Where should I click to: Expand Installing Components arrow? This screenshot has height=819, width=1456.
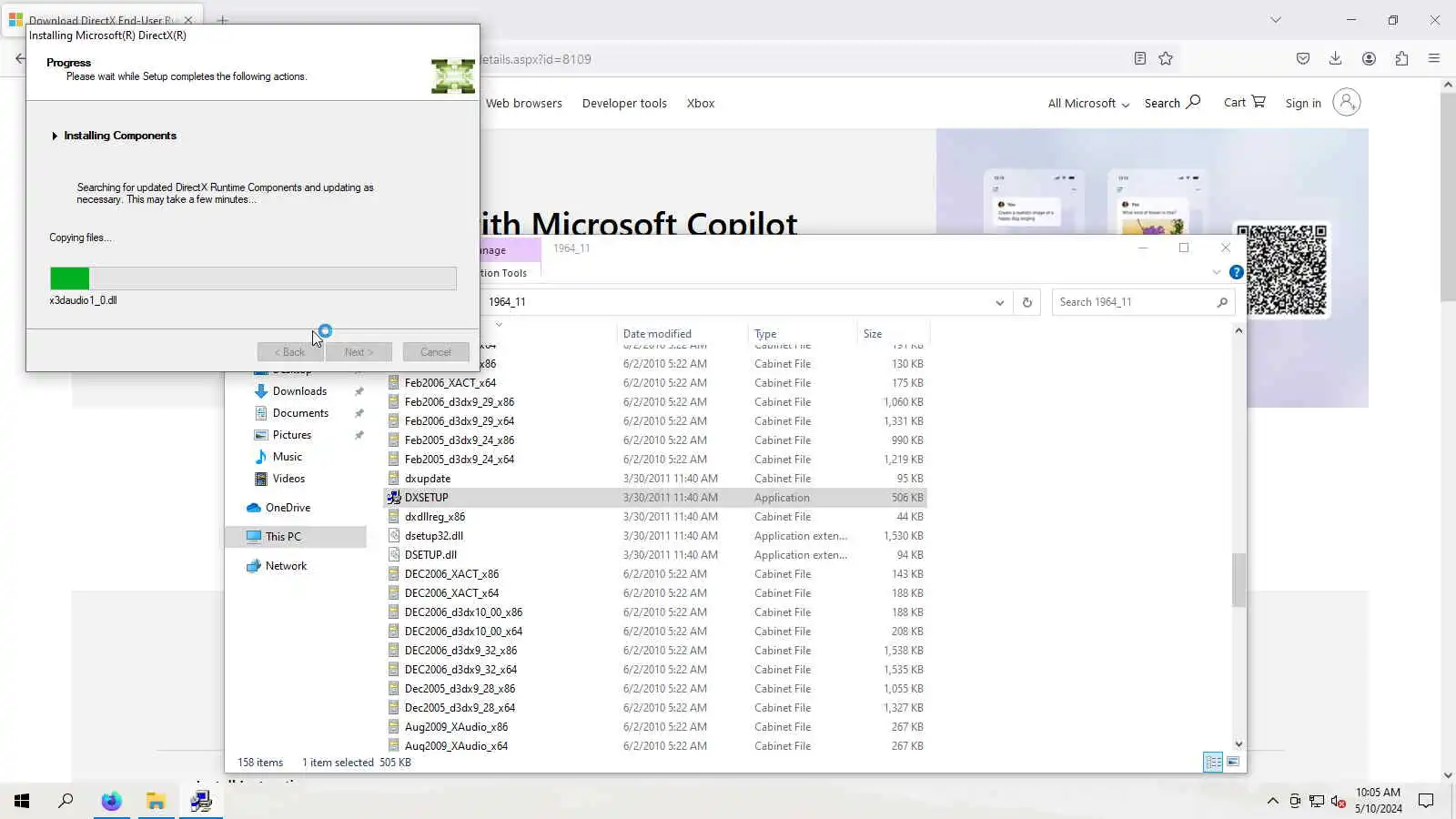55,136
